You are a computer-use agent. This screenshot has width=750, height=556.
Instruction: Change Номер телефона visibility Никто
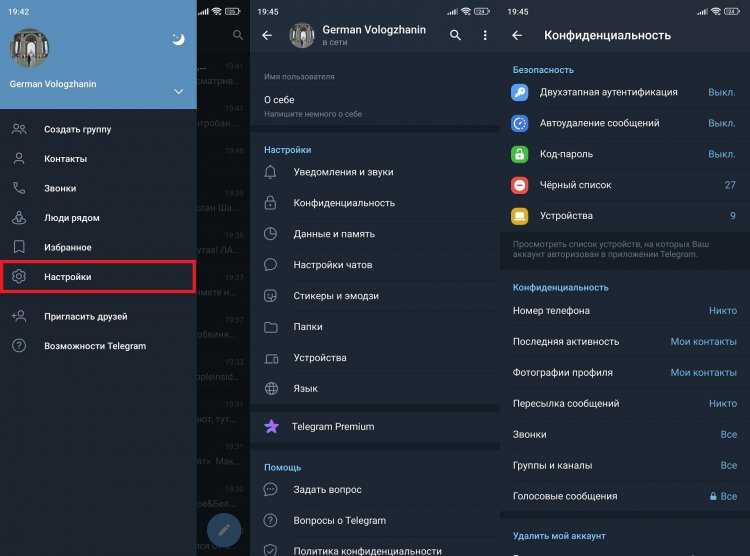625,311
